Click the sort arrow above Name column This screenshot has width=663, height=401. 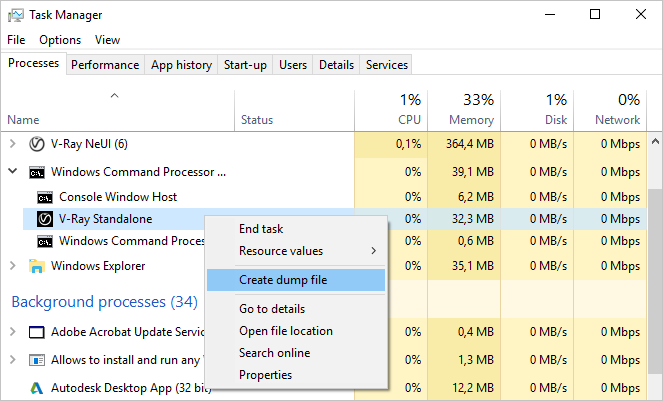click(114, 96)
